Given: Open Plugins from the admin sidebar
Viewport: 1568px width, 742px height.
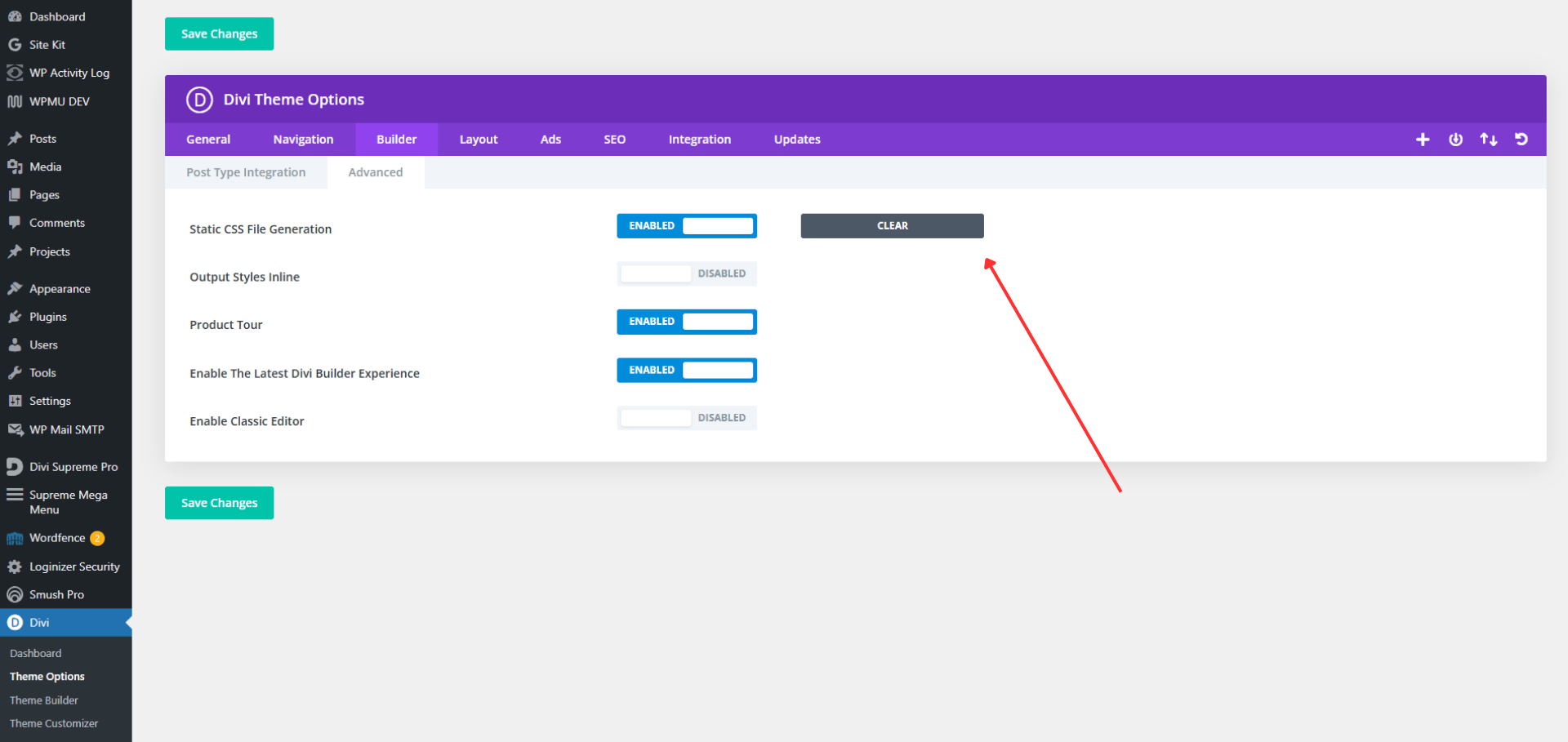Looking at the screenshot, I should click(47, 317).
